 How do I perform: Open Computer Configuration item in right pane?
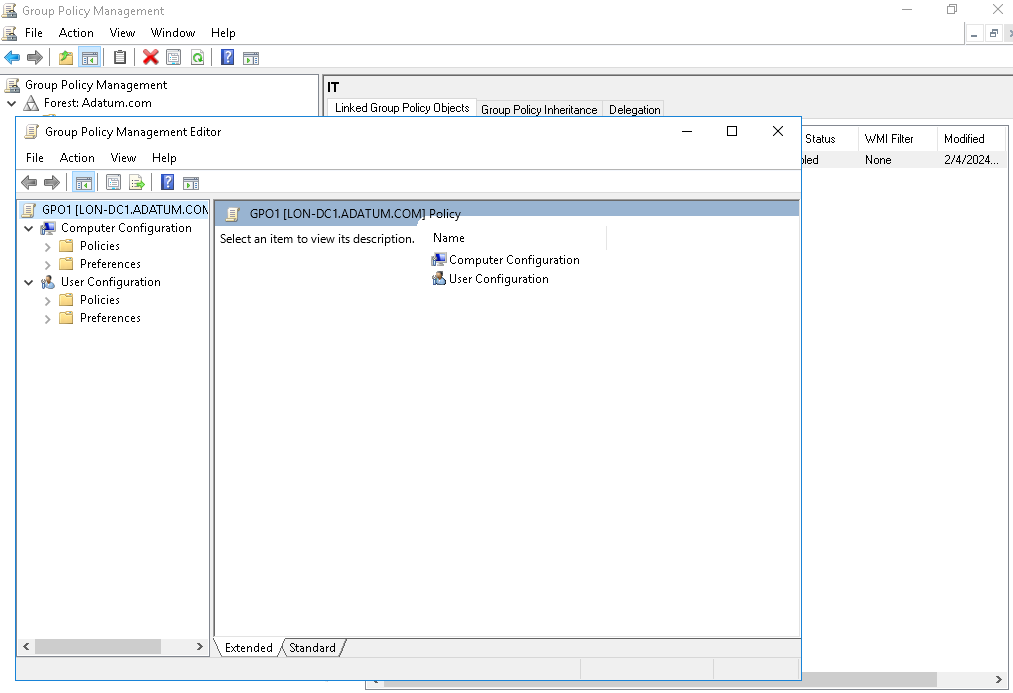pyautogui.click(x=513, y=260)
